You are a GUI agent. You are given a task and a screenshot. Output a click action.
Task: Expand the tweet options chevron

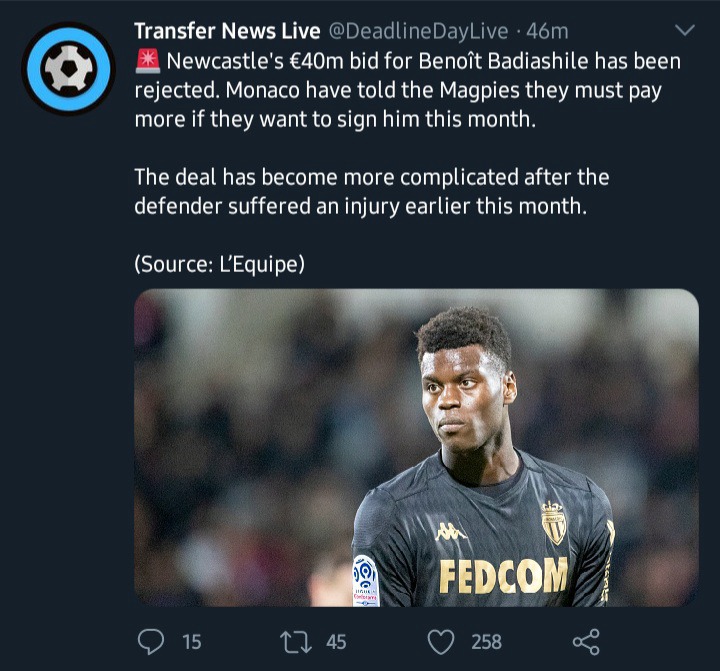coord(685,31)
